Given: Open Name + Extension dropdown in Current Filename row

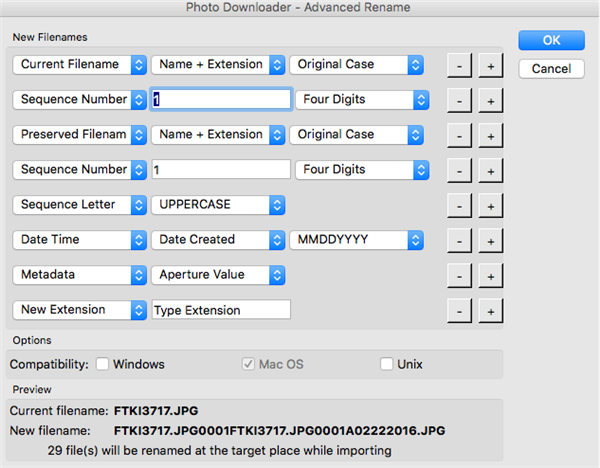Looking at the screenshot, I should tap(218, 64).
